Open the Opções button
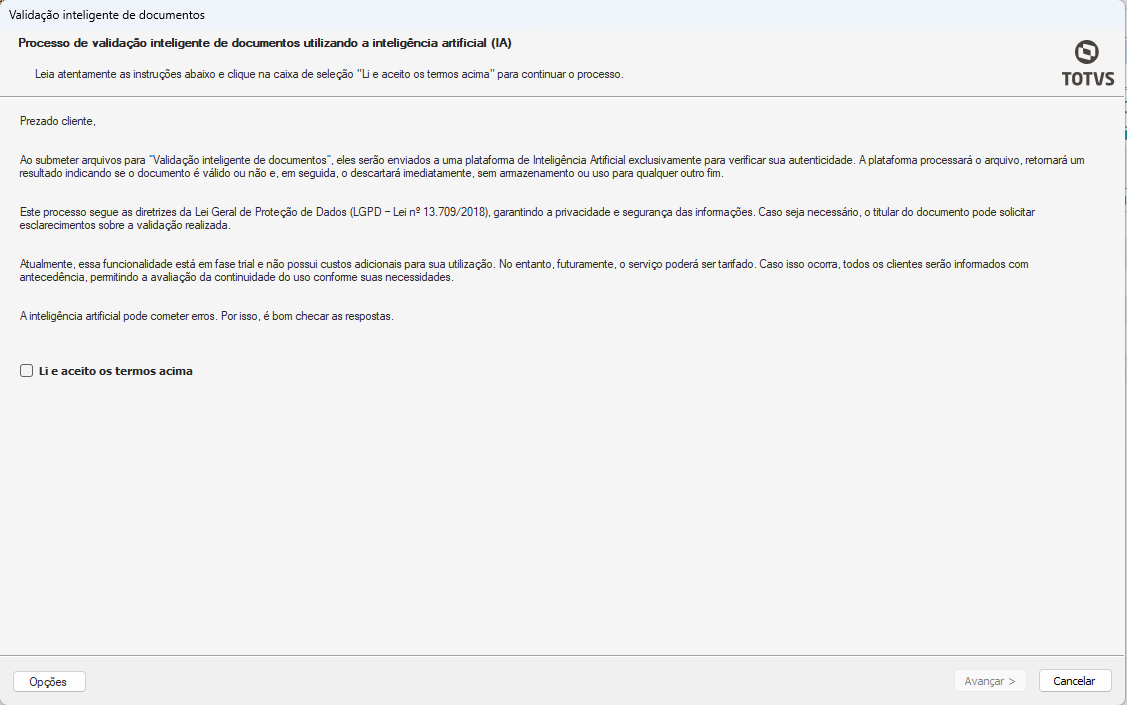 click(x=49, y=681)
